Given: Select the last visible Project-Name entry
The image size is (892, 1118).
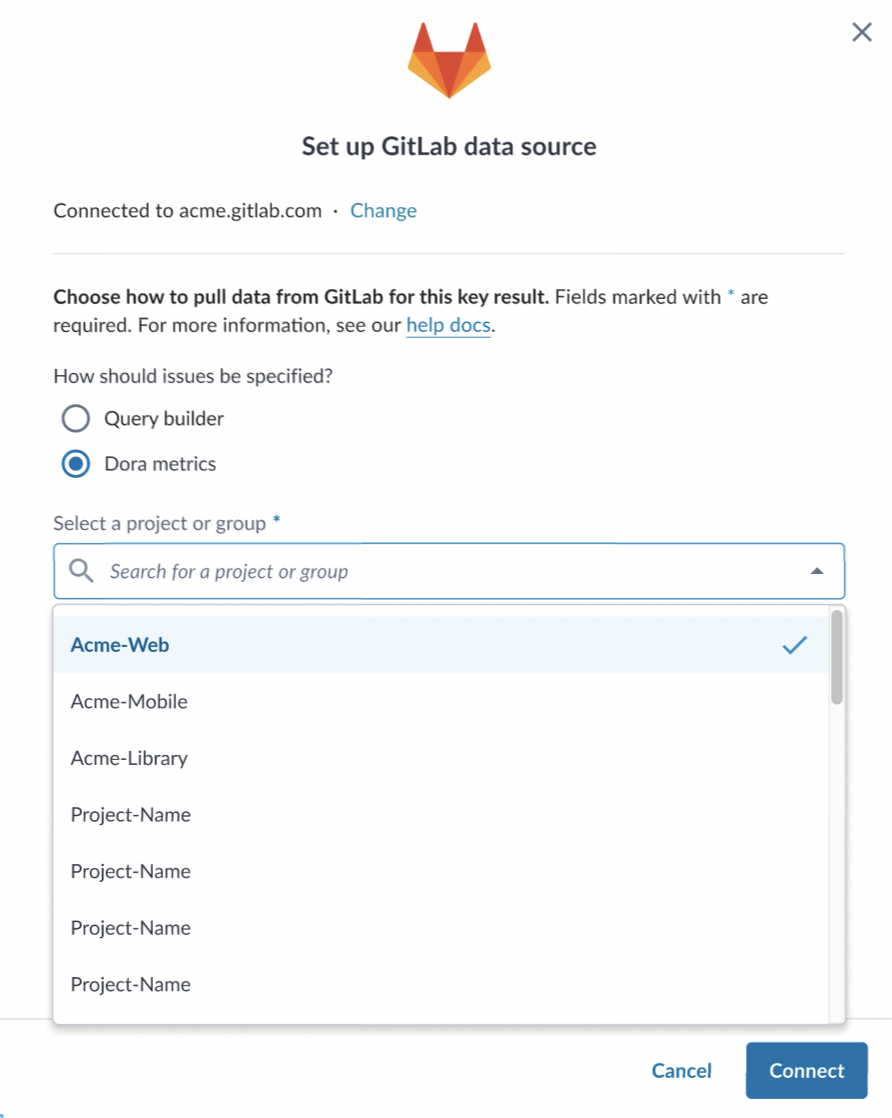Looking at the screenshot, I should 441,985.
